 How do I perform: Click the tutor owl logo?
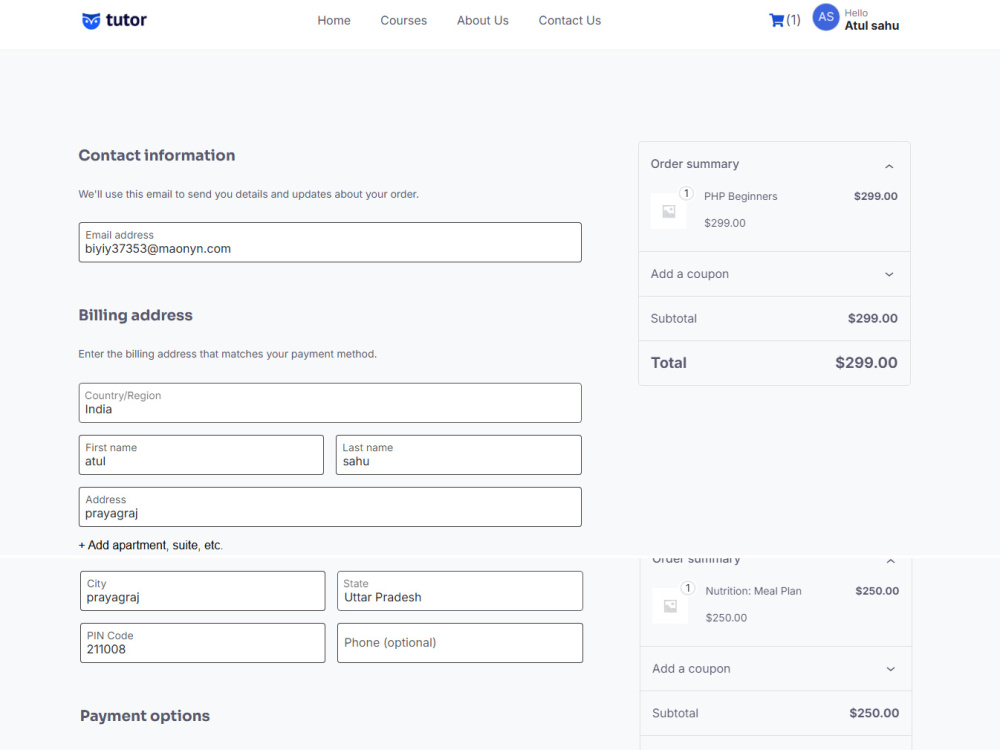coord(114,20)
